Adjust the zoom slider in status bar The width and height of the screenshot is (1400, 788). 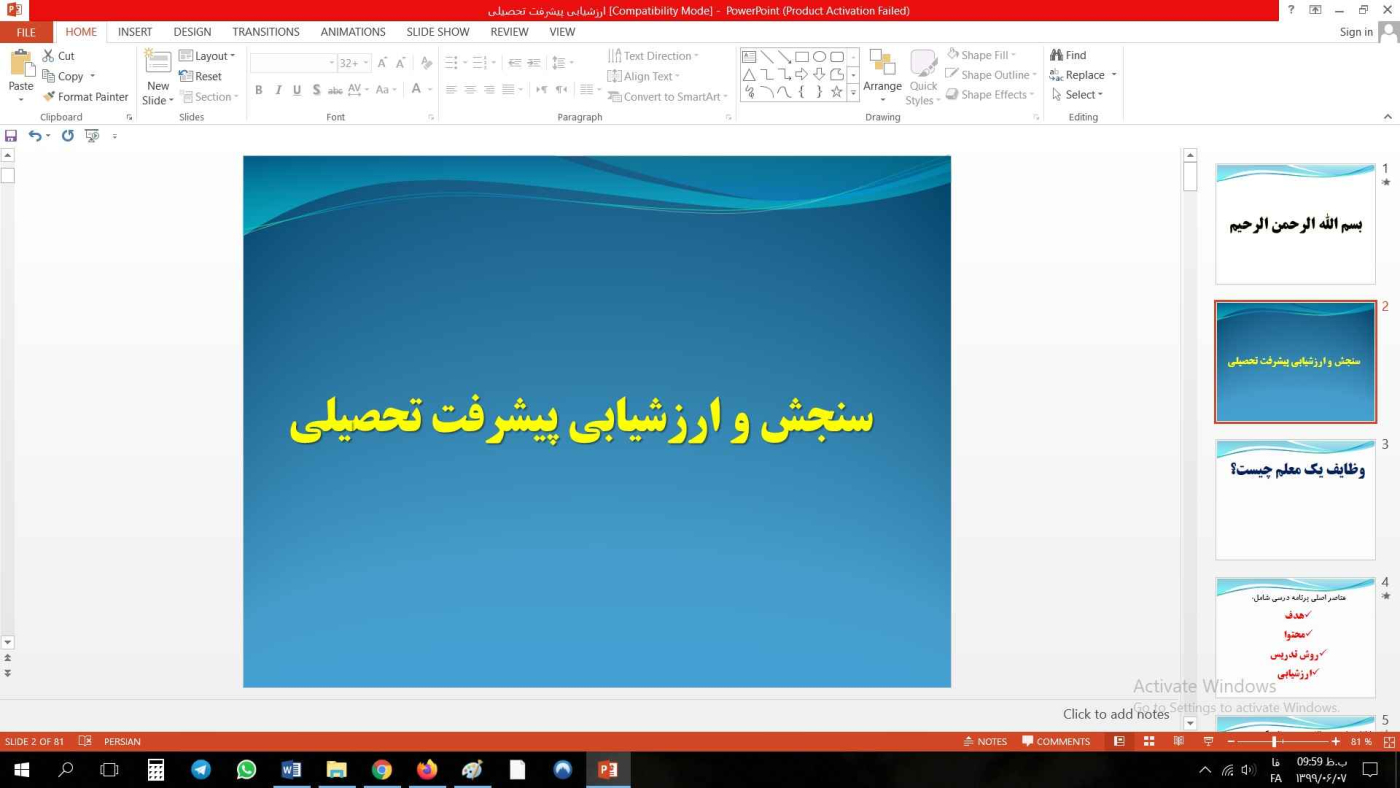1274,741
